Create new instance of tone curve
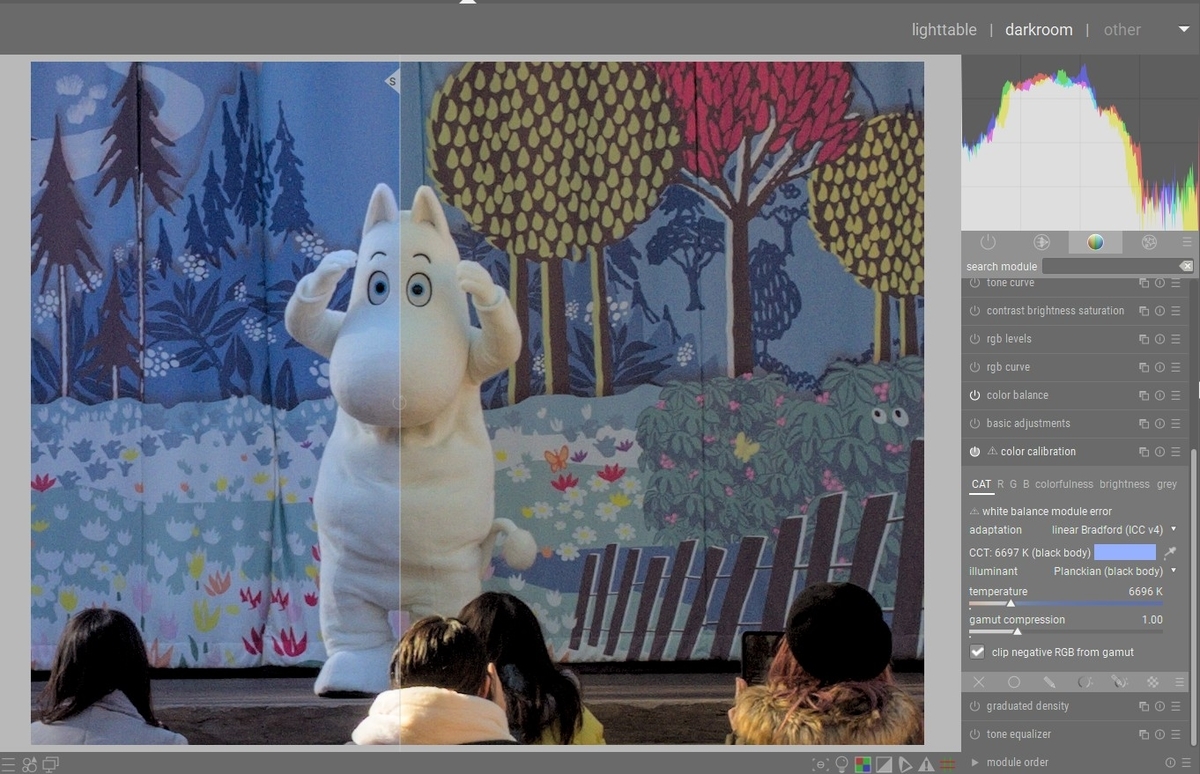The image size is (1200, 774). [1144, 283]
